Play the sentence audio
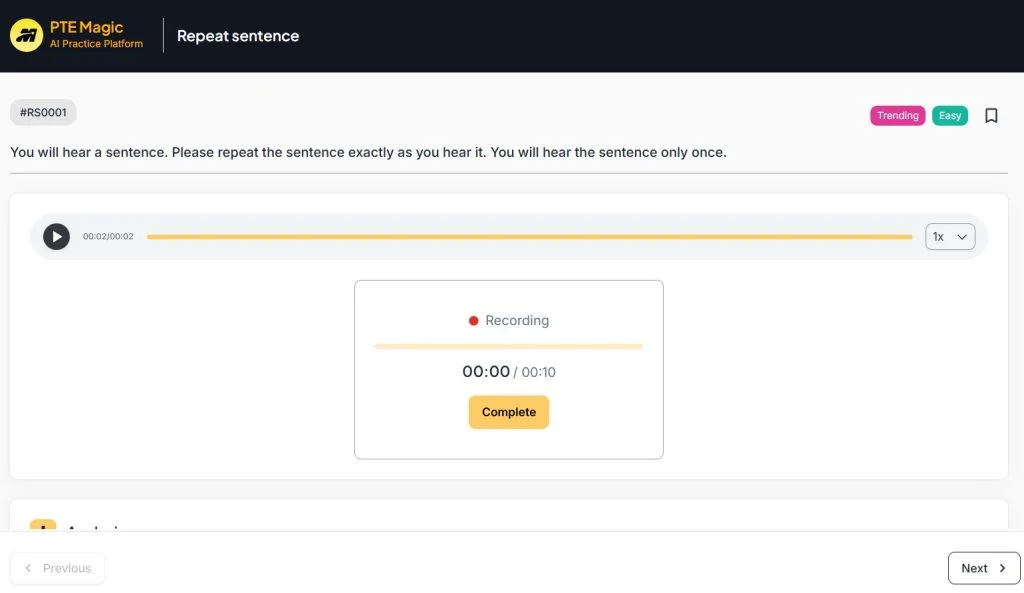Viewport: 1024px width, 593px height. pyautogui.click(x=57, y=237)
